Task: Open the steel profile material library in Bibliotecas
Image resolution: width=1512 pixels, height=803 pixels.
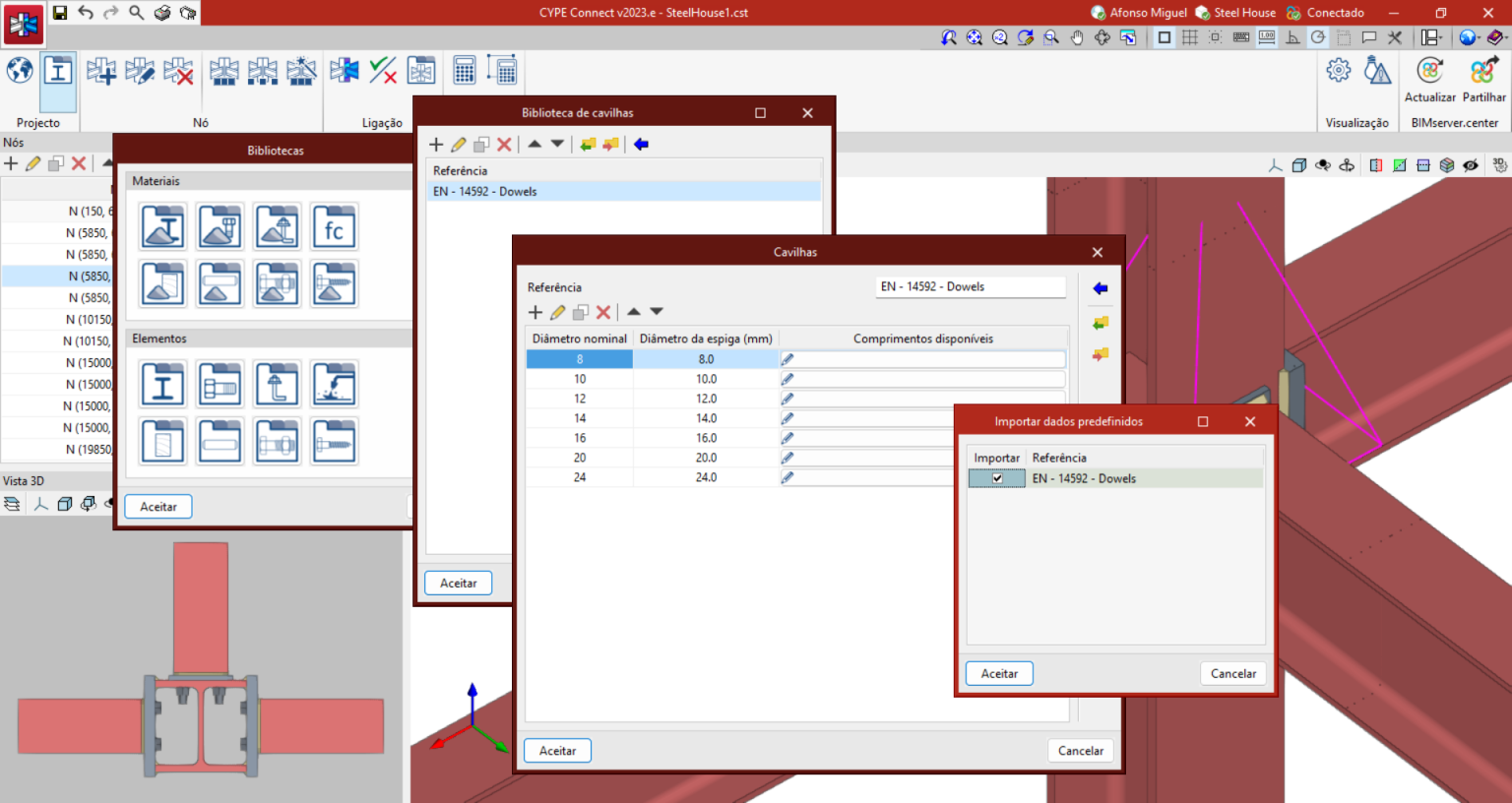Action: click(x=162, y=227)
